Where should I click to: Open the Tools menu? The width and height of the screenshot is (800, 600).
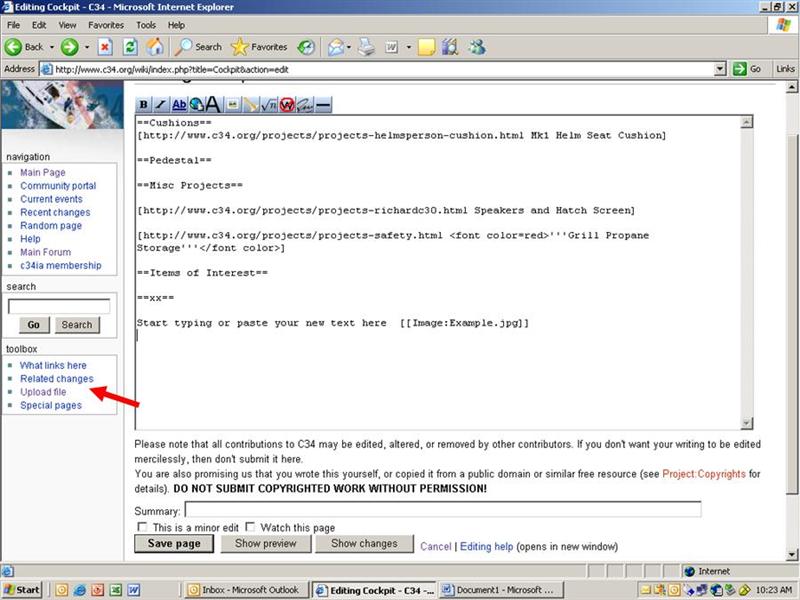[x=146, y=24]
